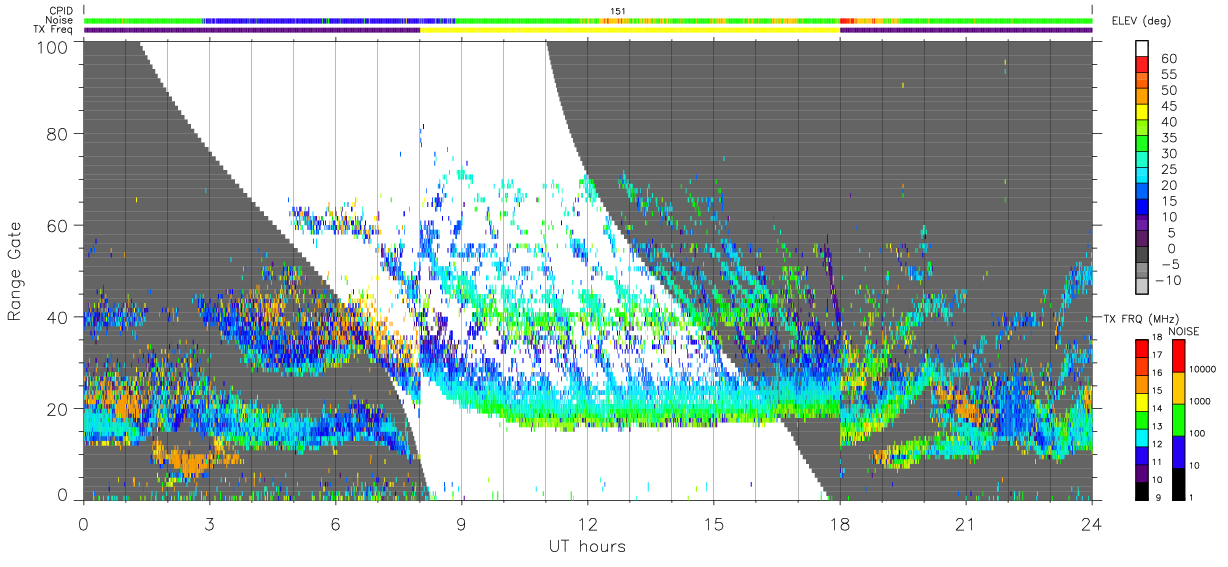Click the yellow section of the TX Freq strip

pos(630,30)
